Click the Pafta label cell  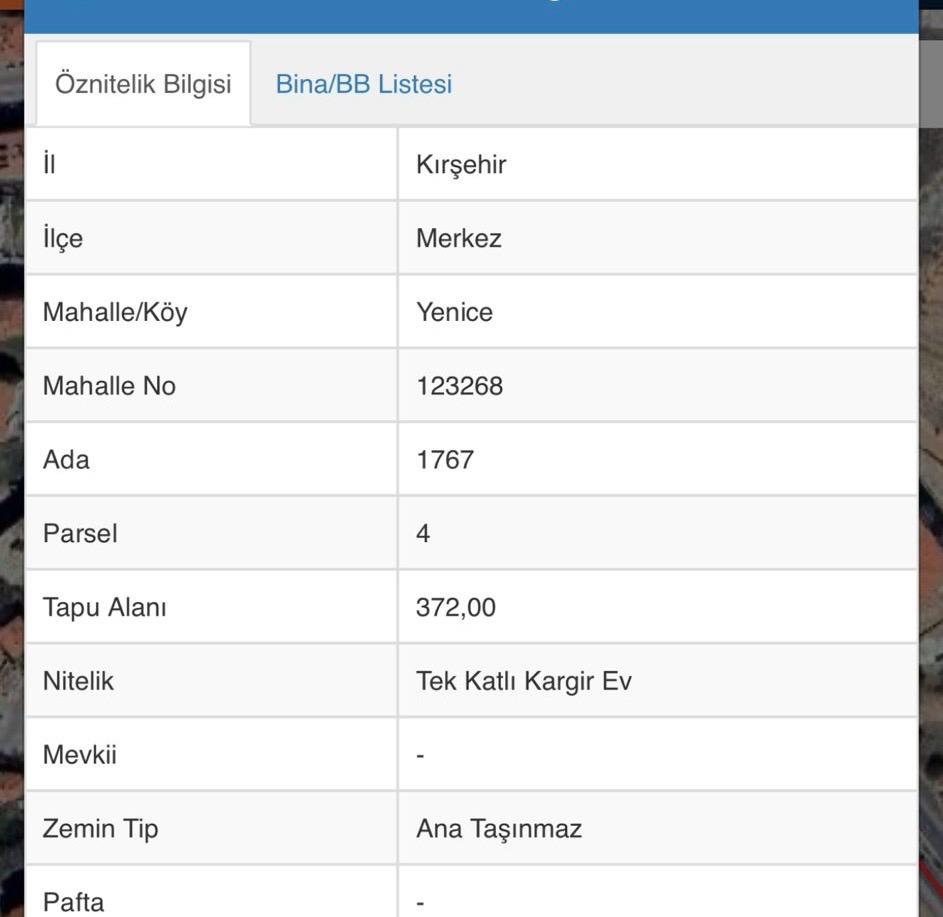pyautogui.click(x=211, y=892)
